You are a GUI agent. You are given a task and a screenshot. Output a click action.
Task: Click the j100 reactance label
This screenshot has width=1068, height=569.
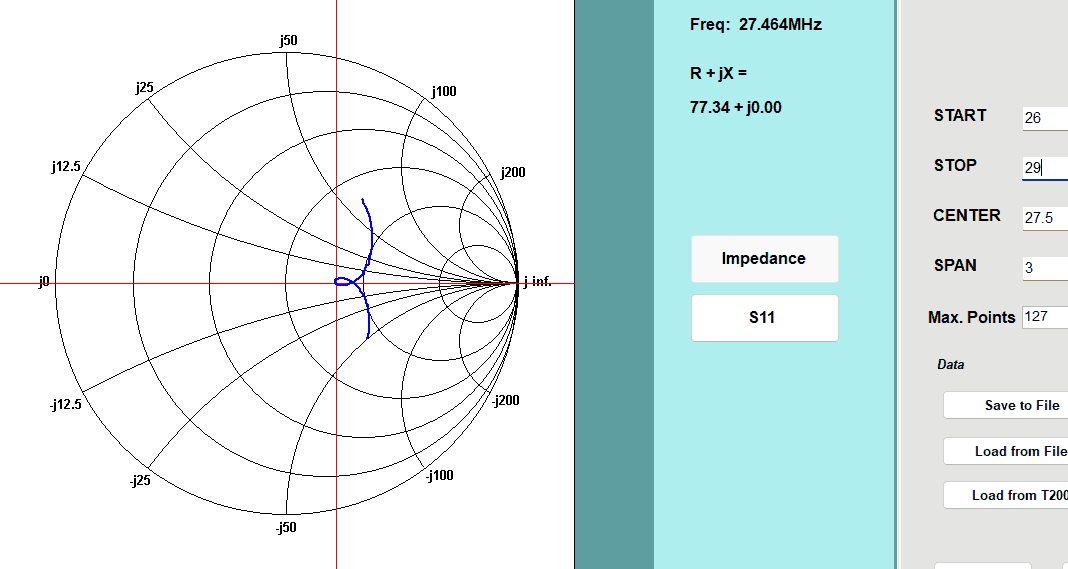444,91
